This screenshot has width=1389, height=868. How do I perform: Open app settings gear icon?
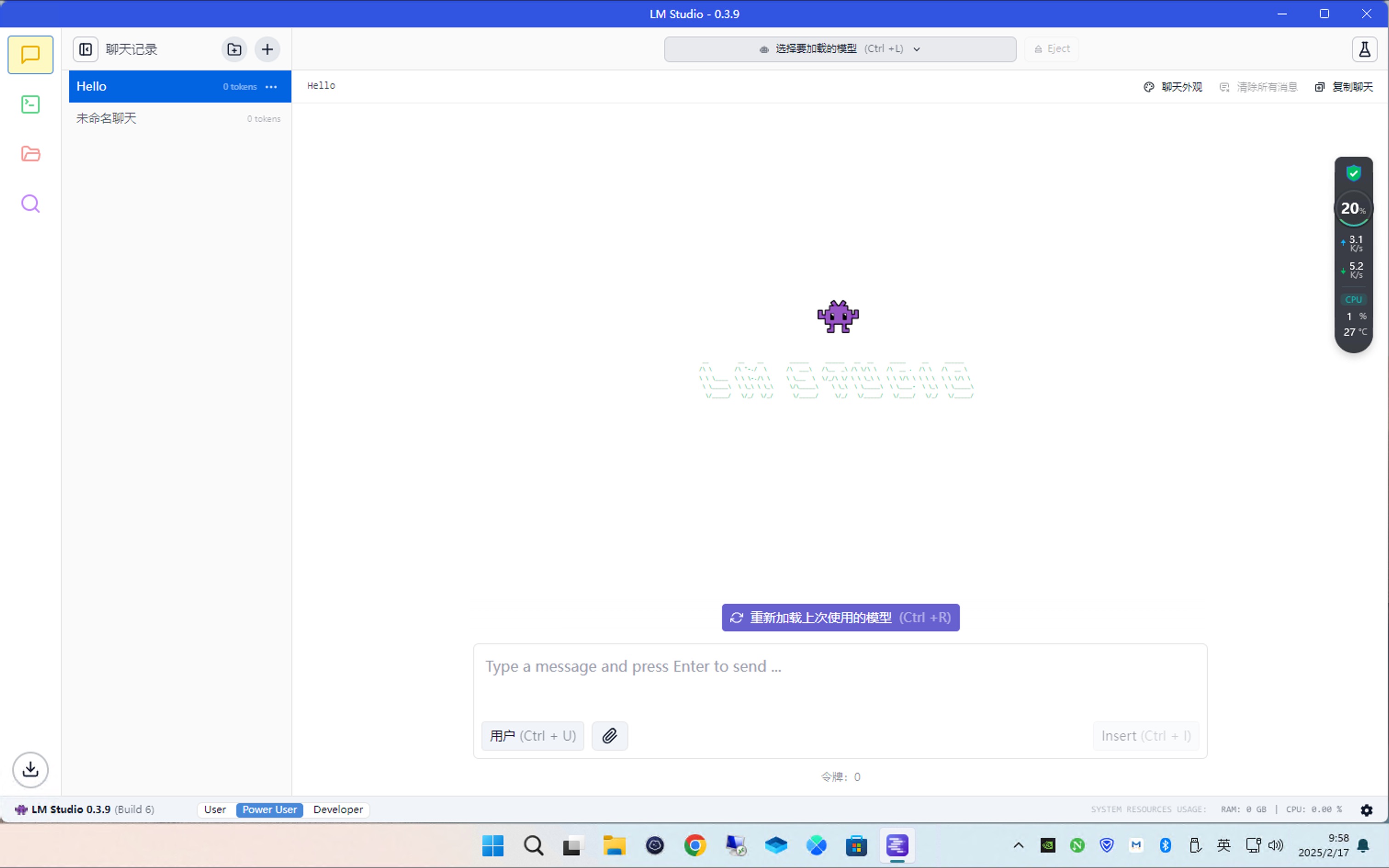pyautogui.click(x=1366, y=809)
